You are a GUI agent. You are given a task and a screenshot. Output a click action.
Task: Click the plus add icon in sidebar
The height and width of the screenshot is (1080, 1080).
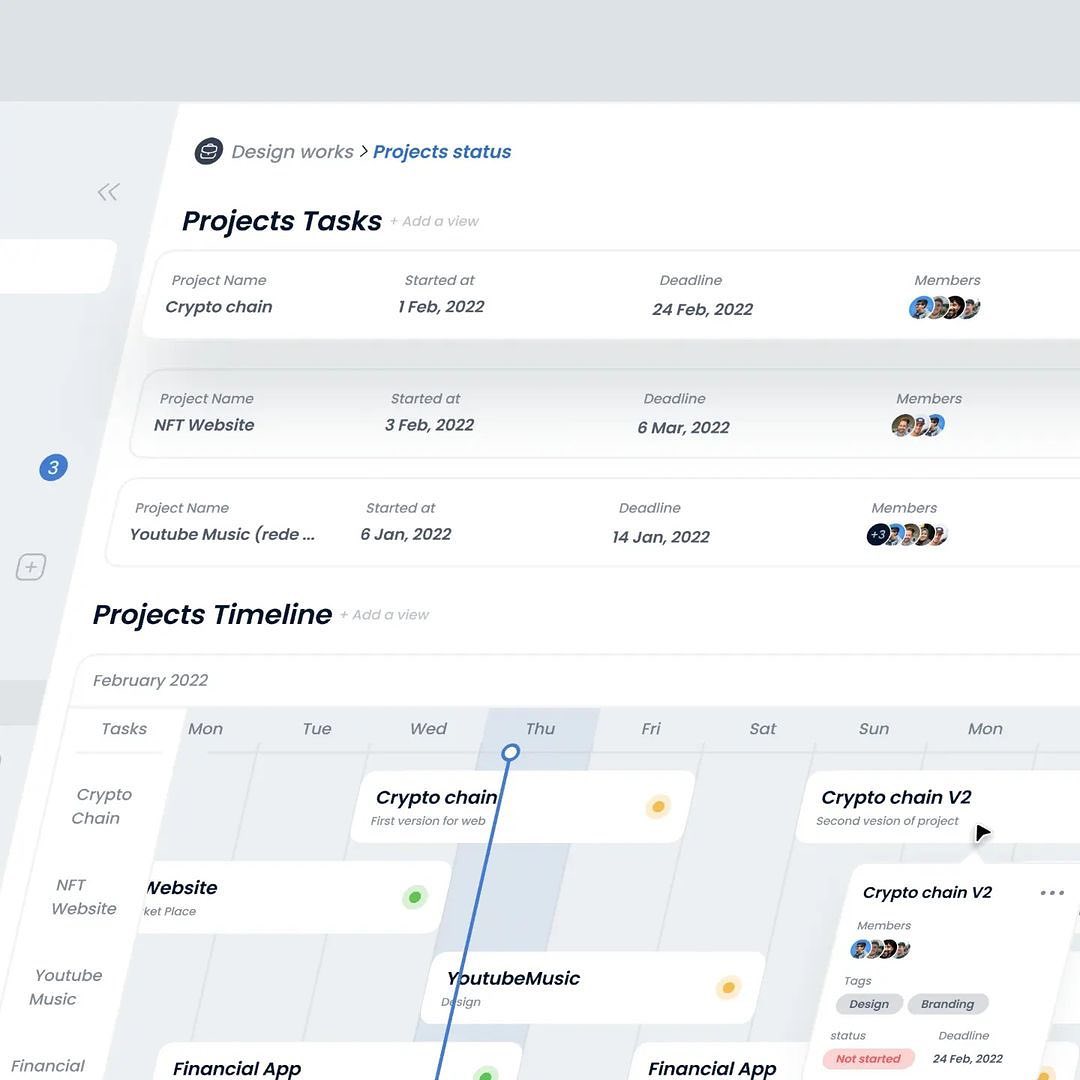coord(31,567)
